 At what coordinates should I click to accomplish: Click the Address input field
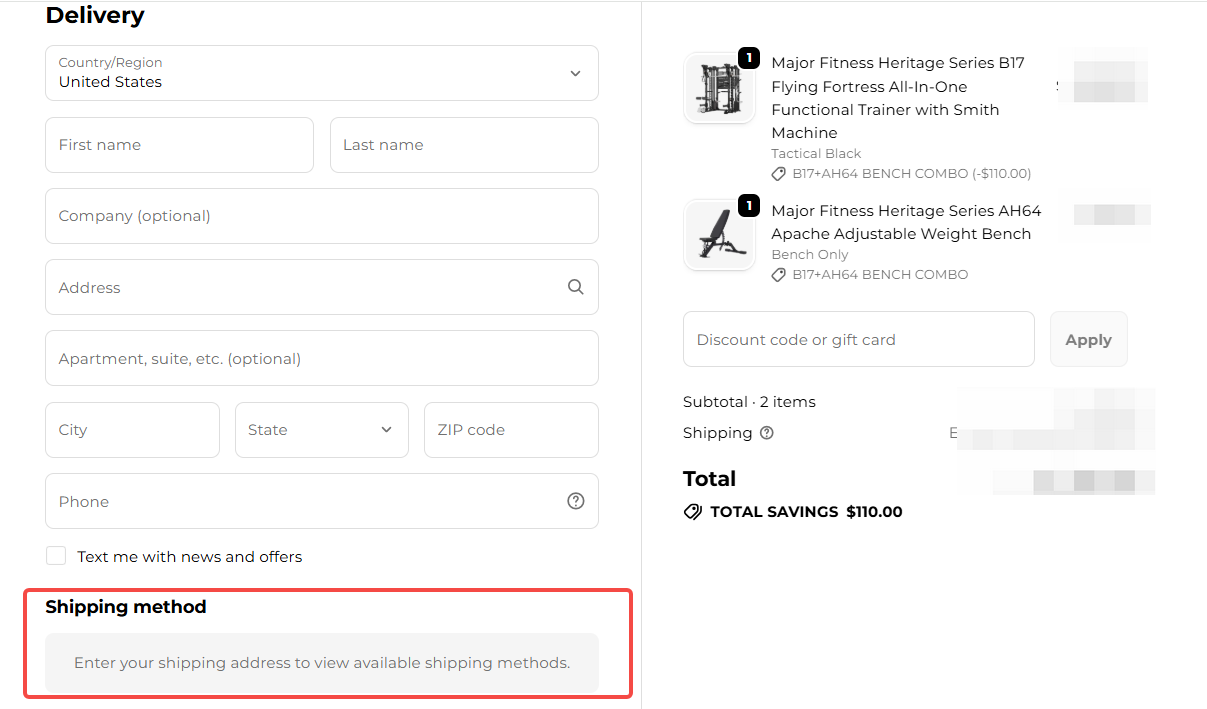[x=300, y=287]
